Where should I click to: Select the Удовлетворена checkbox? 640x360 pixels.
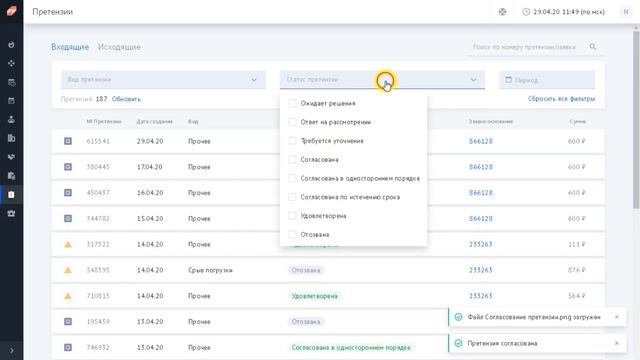click(x=292, y=216)
